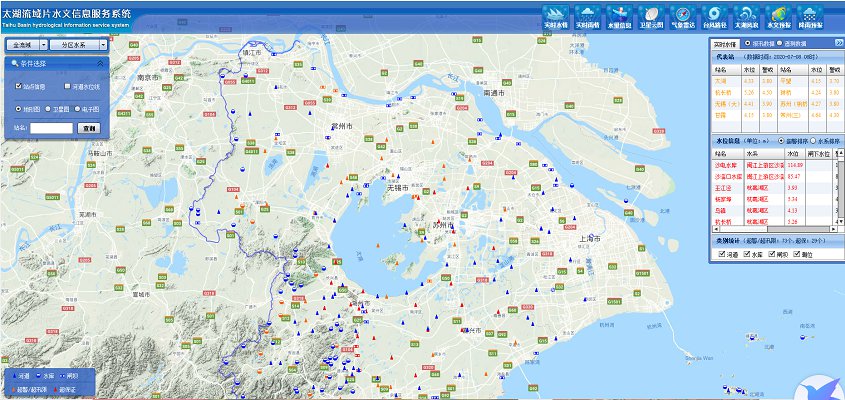Click inside the 站名 input field
The image size is (845, 400).
click(x=51, y=128)
